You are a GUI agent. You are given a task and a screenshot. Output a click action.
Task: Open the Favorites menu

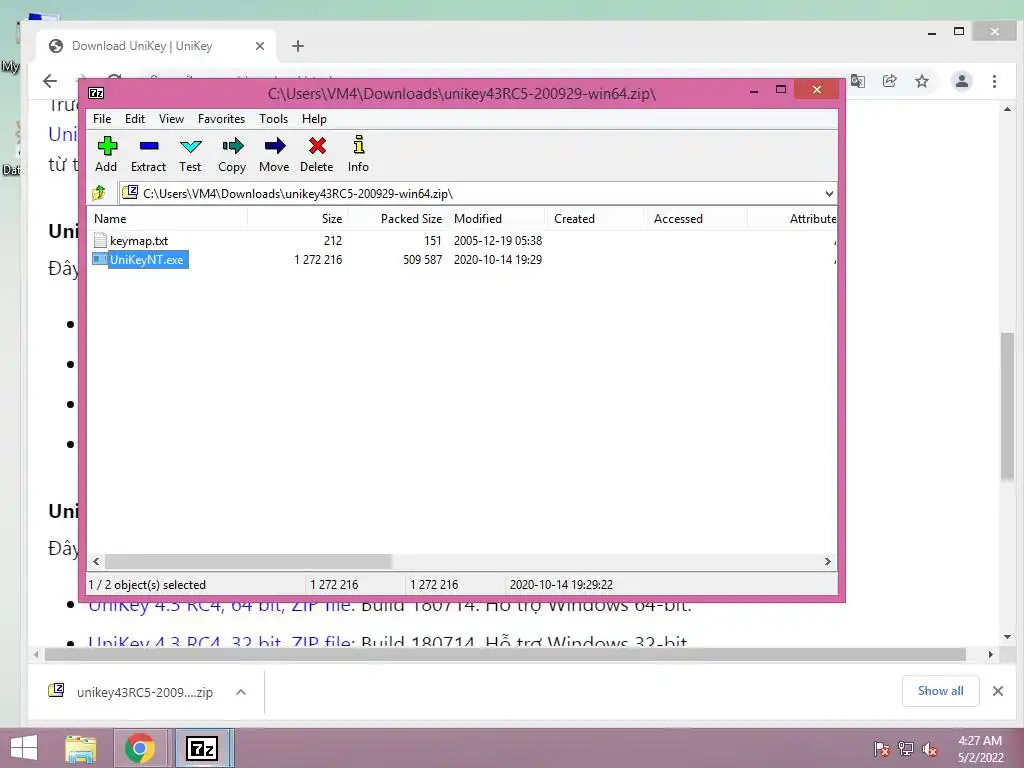point(221,119)
